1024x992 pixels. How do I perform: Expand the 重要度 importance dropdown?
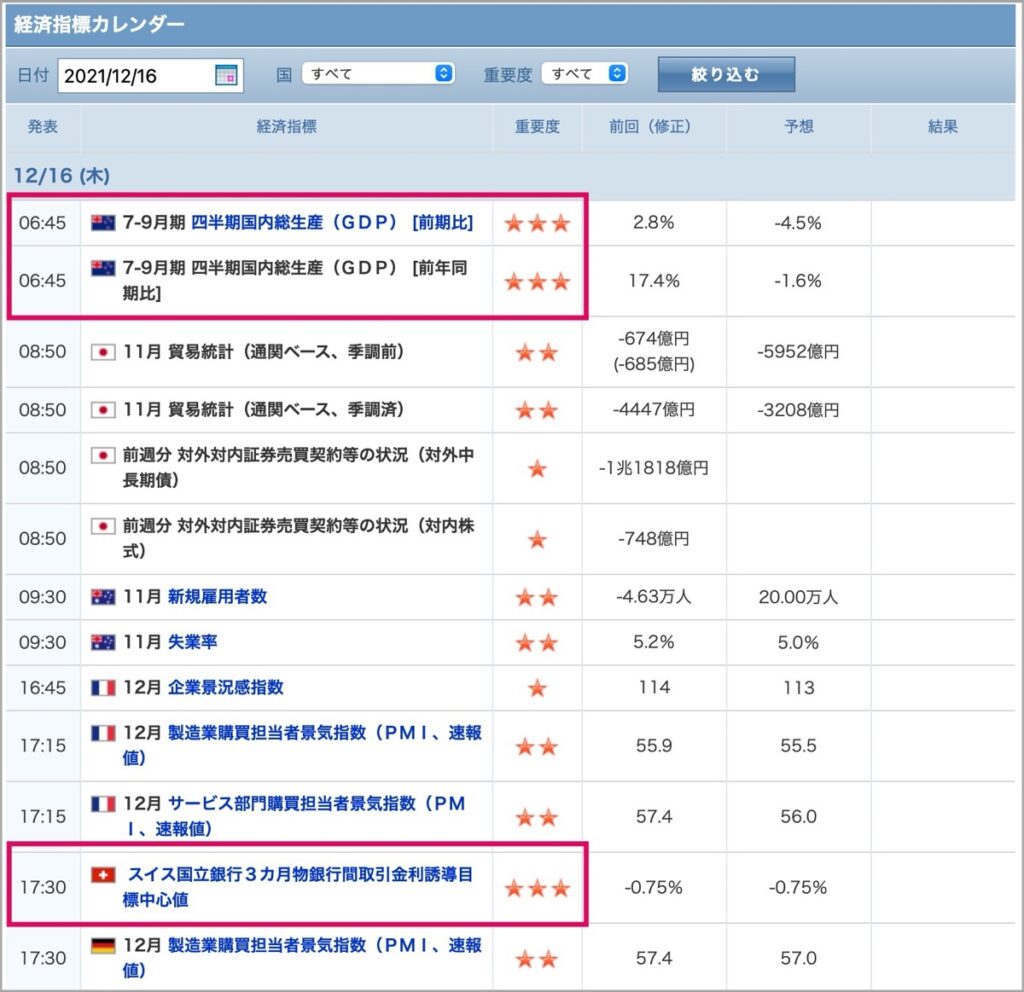(x=584, y=73)
